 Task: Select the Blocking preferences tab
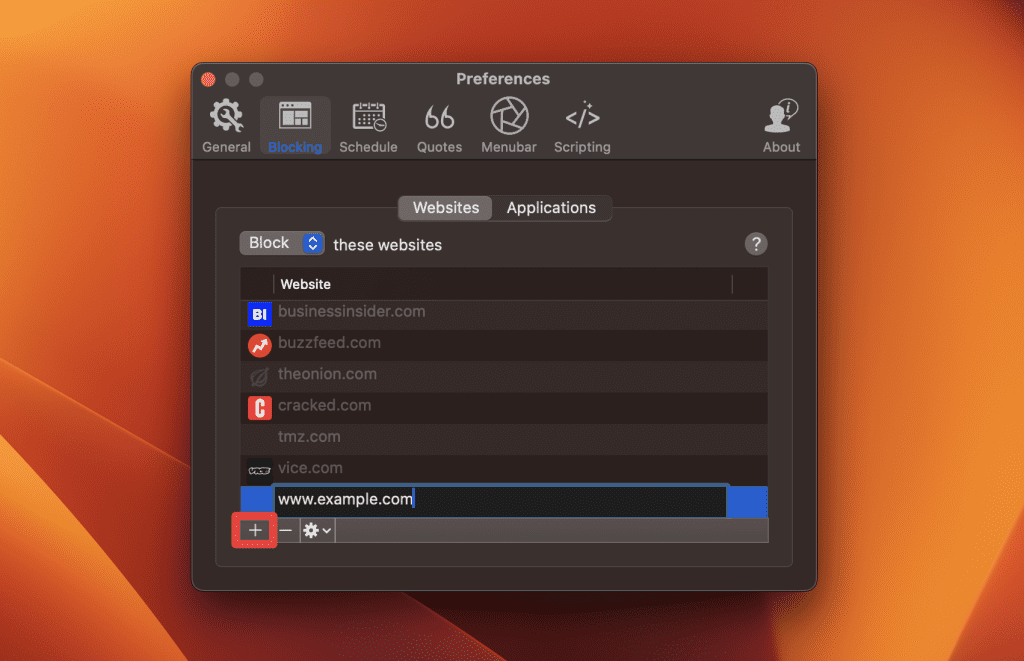coord(295,127)
